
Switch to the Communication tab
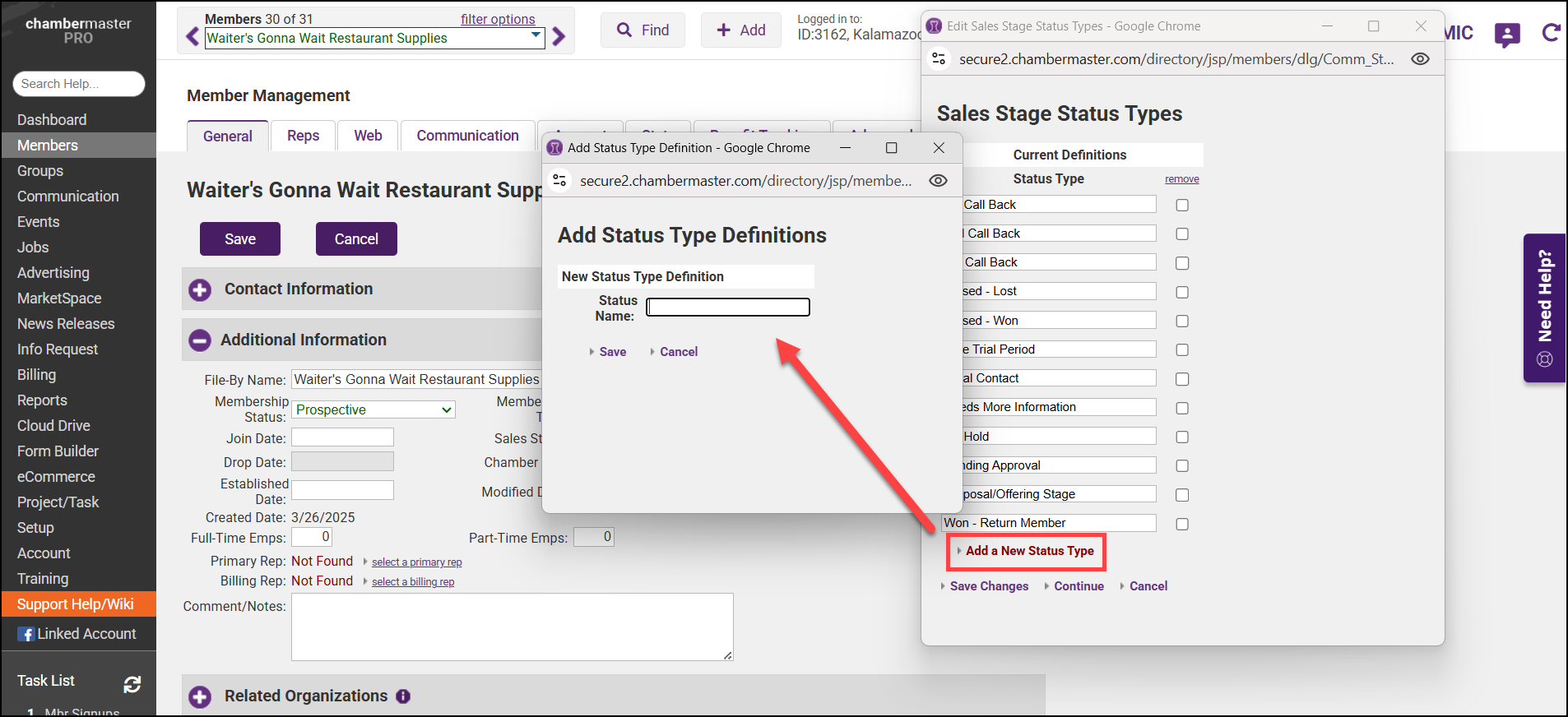(x=467, y=136)
